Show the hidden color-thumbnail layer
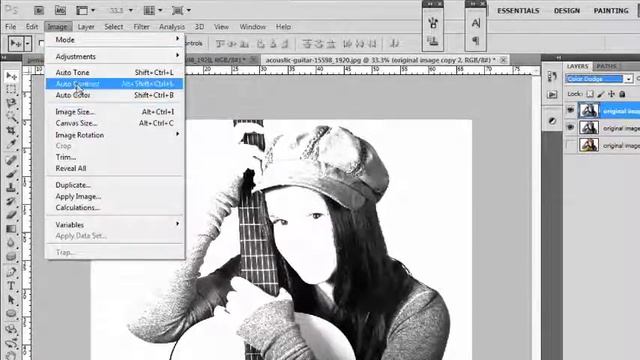Viewport: 640px width, 360px height. tap(570, 145)
